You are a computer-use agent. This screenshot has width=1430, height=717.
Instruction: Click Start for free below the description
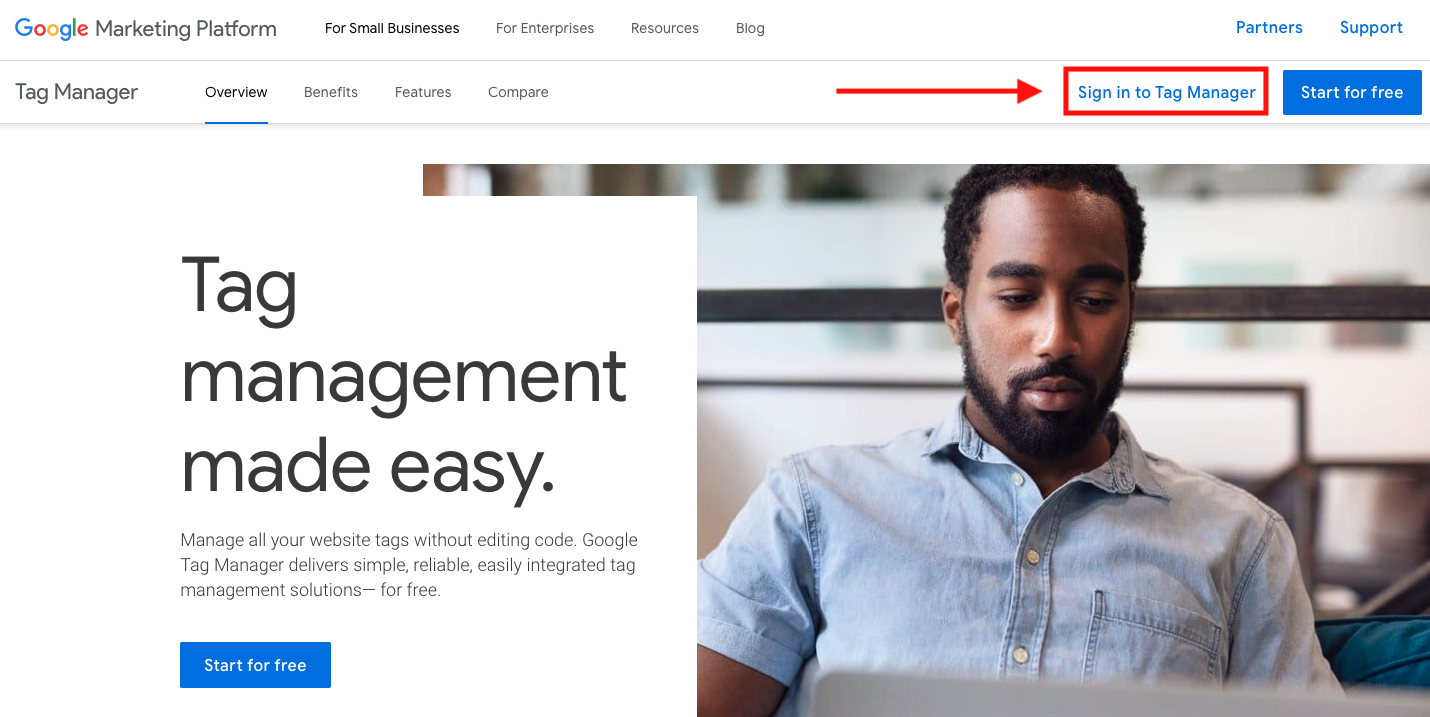pos(255,665)
